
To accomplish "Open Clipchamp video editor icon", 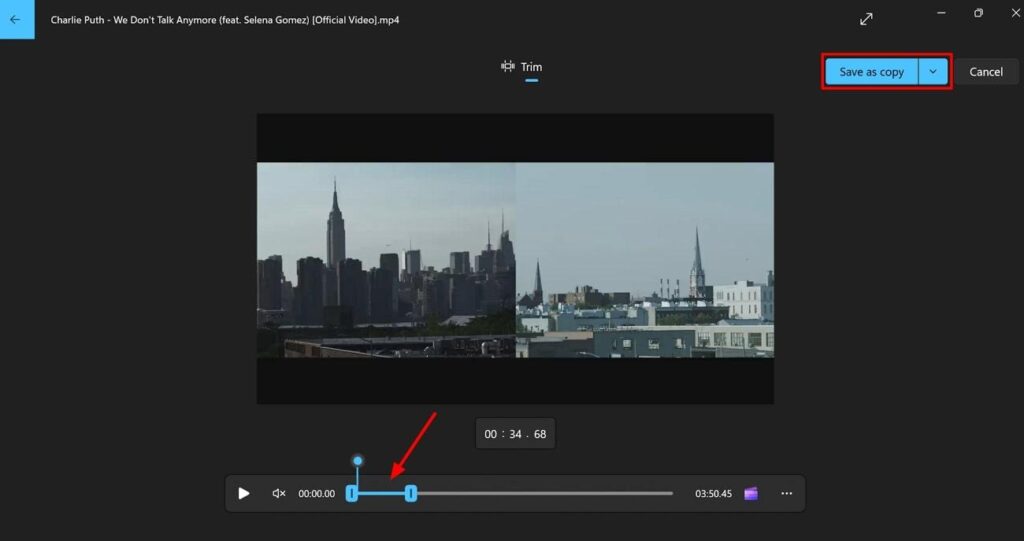I will click(x=751, y=493).
